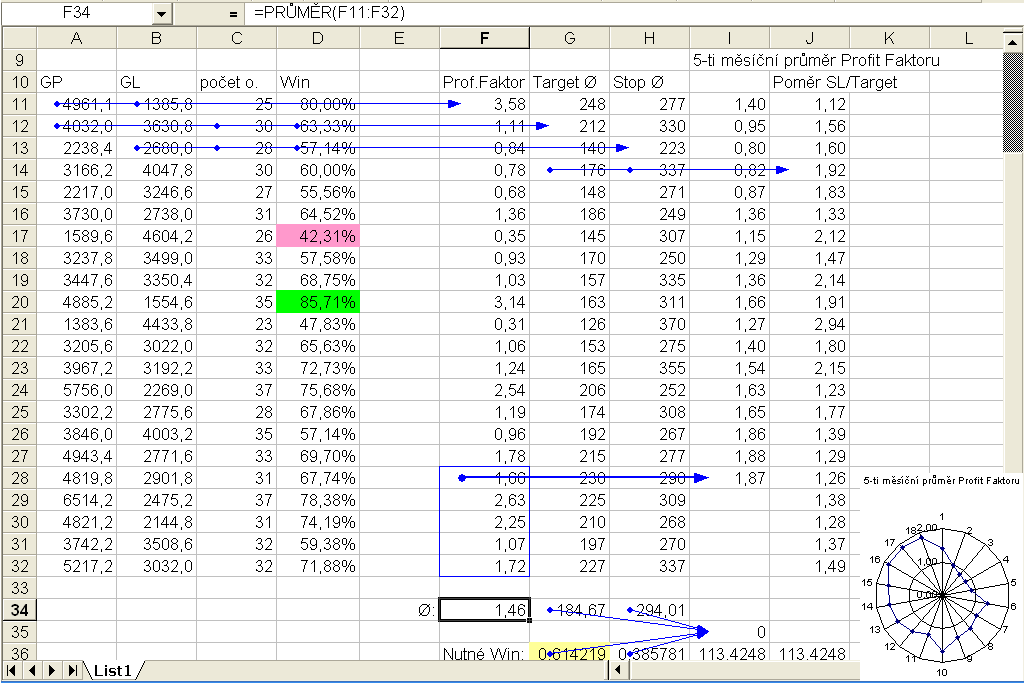The image size is (1024, 686).
Task: Click the equals sign edit formula button
Action: [233, 14]
